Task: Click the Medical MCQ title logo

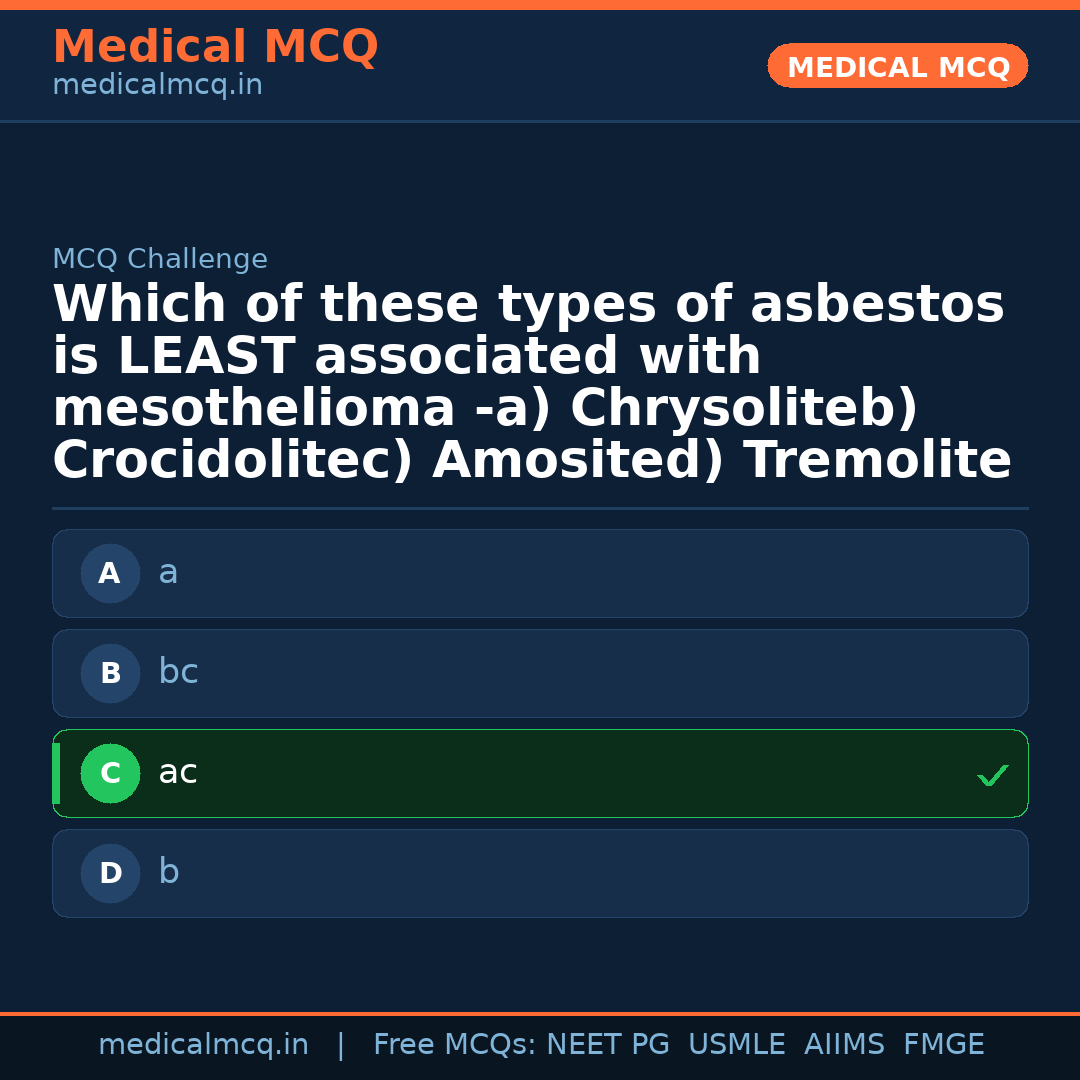Action: 215,47
